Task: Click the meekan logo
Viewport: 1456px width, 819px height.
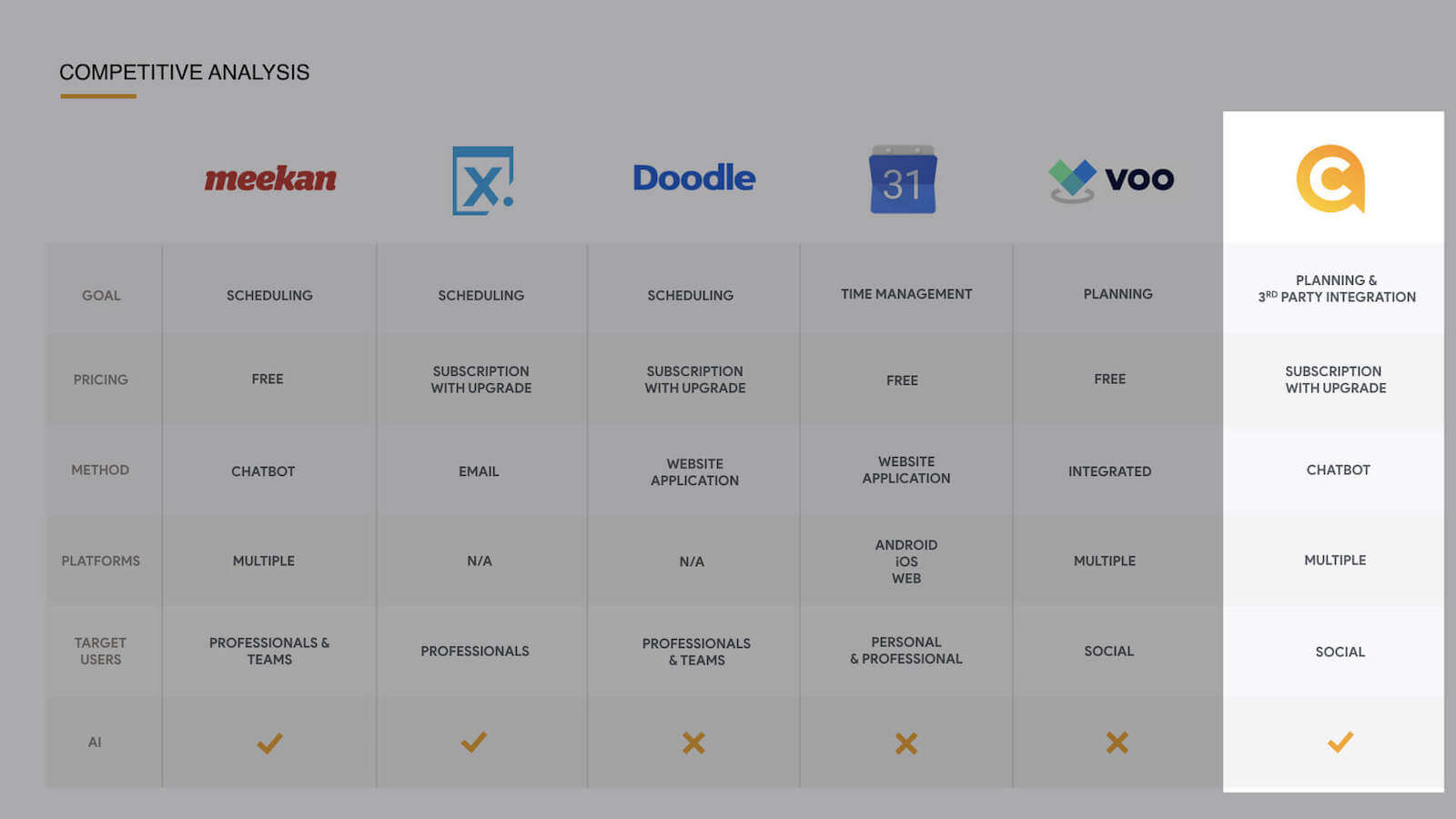Action: (x=270, y=178)
